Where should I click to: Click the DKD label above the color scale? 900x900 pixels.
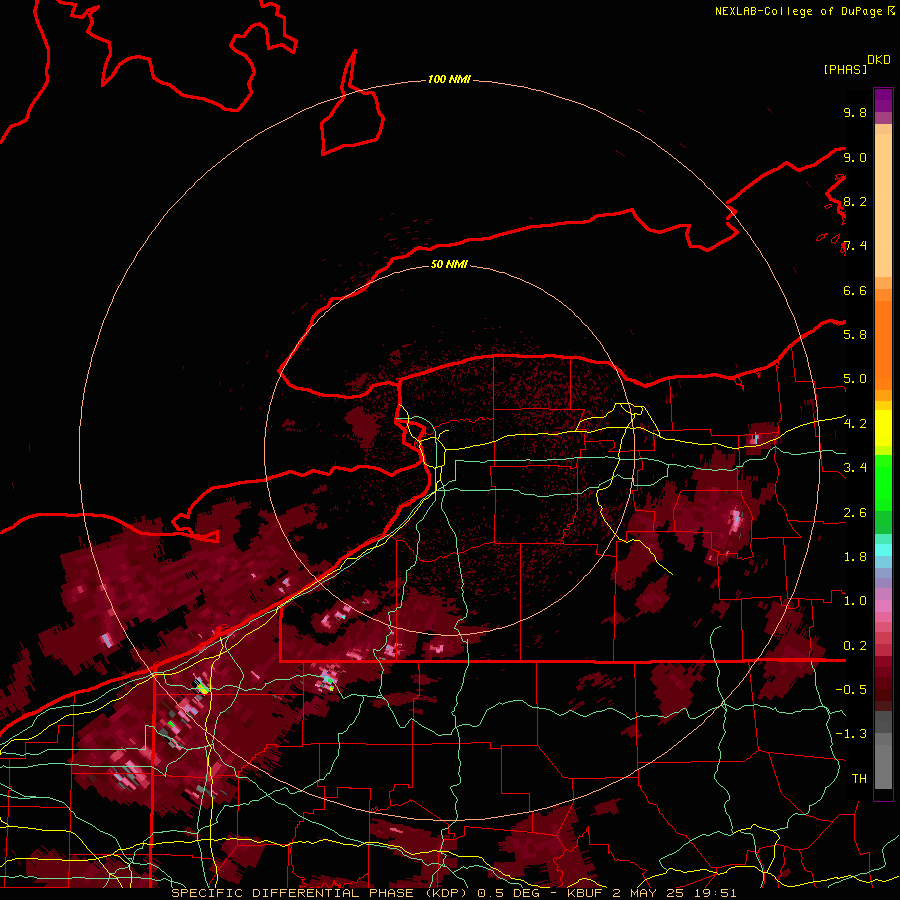(878, 60)
